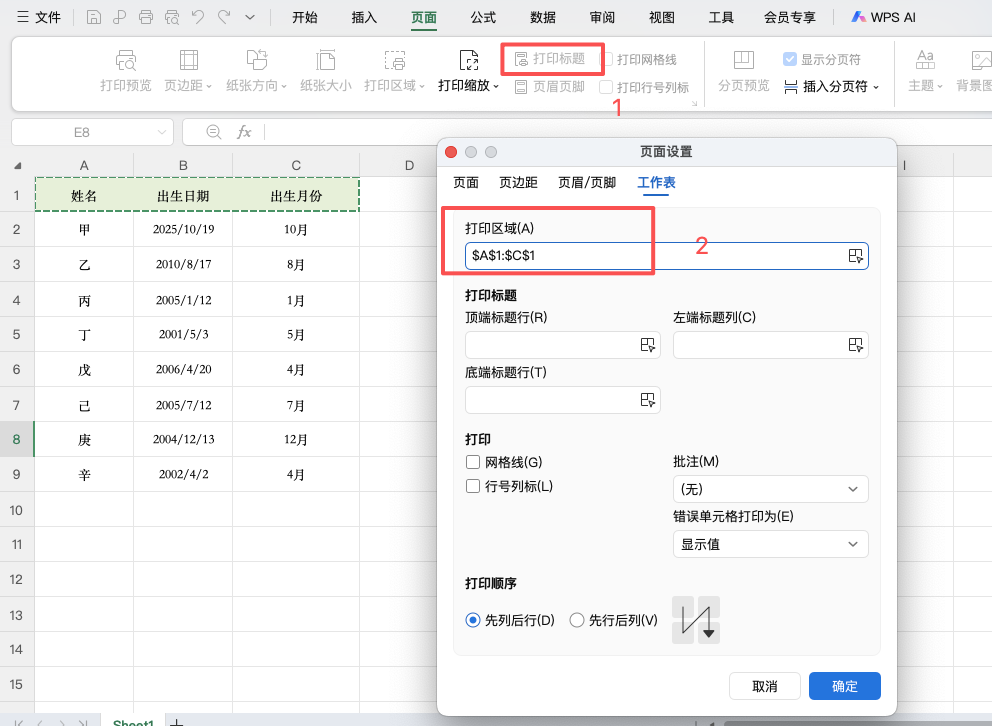The width and height of the screenshot is (992, 726).
Task: Click the 确定 button
Action: tap(845, 686)
